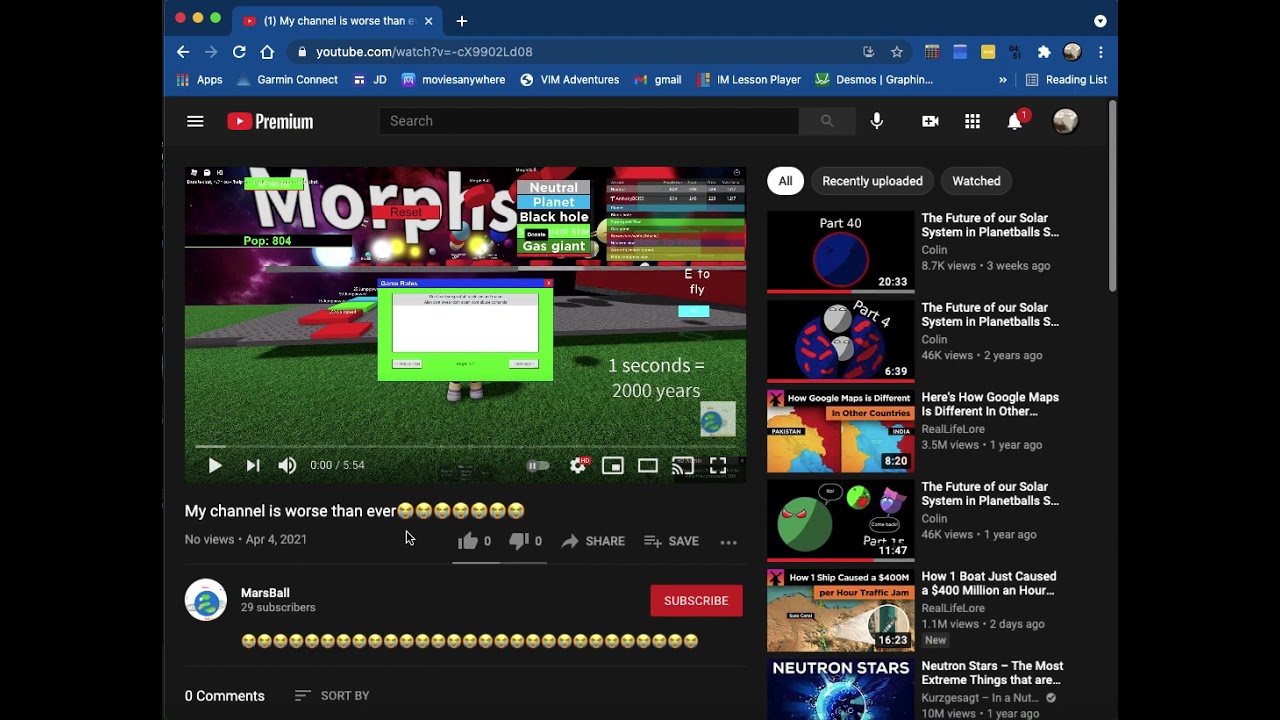Save the video to a playlist
Image resolution: width=1280 pixels, height=720 pixels.
pos(671,541)
